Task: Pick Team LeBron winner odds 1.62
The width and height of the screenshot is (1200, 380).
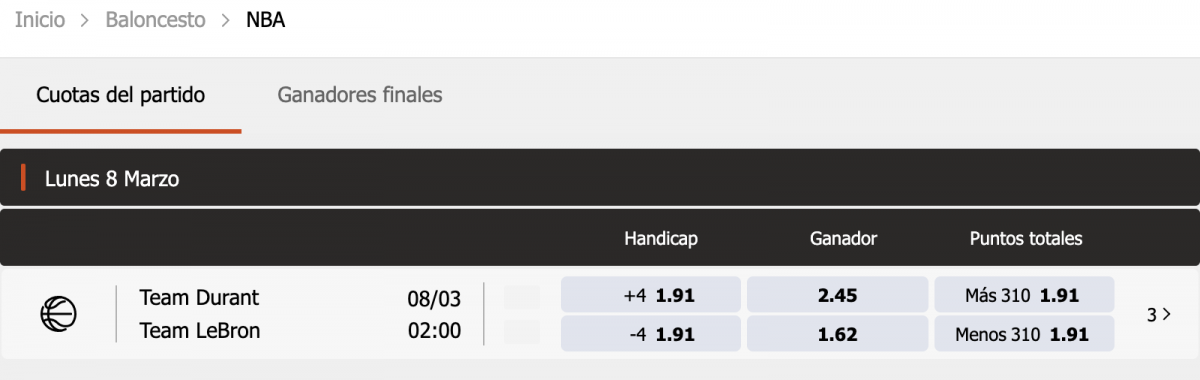Action: (x=838, y=334)
